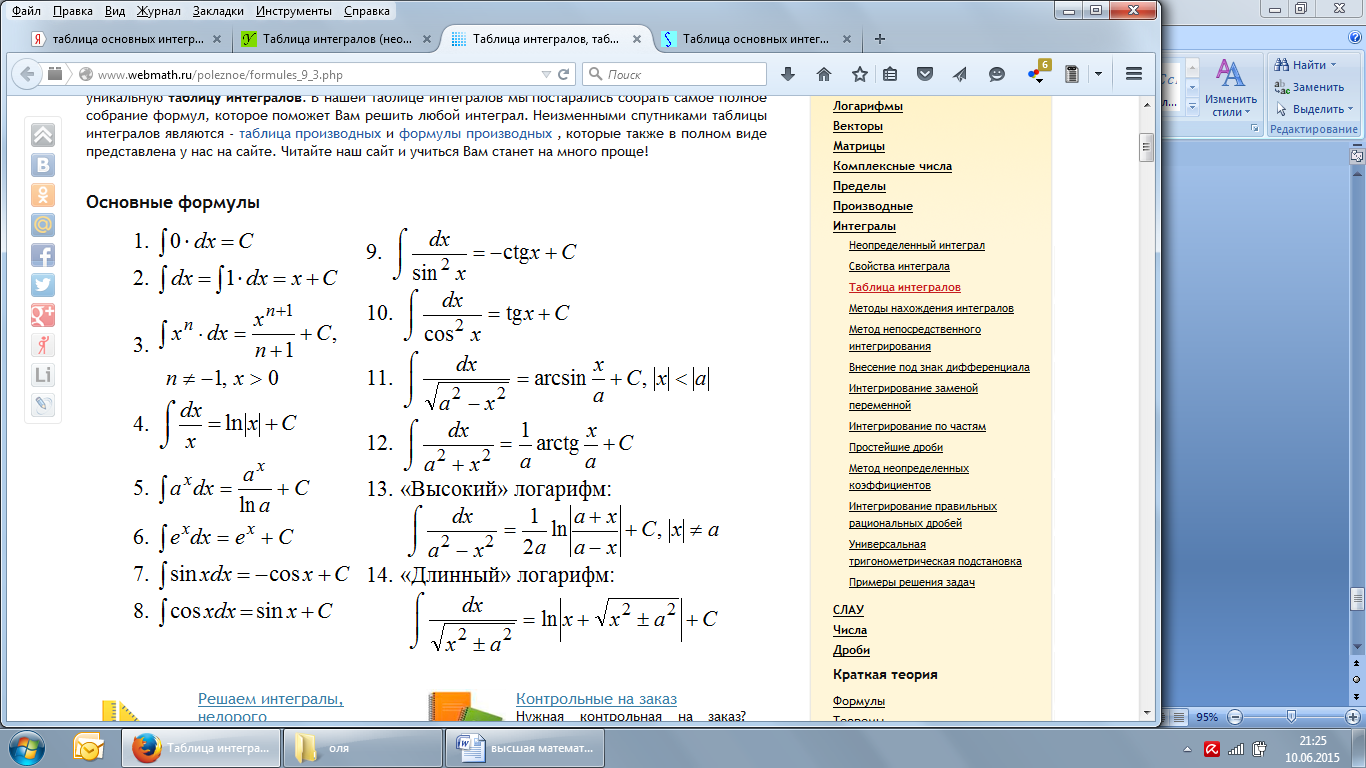Open the Windows Start button
The height and width of the screenshot is (768, 1366).
click(x=28, y=747)
